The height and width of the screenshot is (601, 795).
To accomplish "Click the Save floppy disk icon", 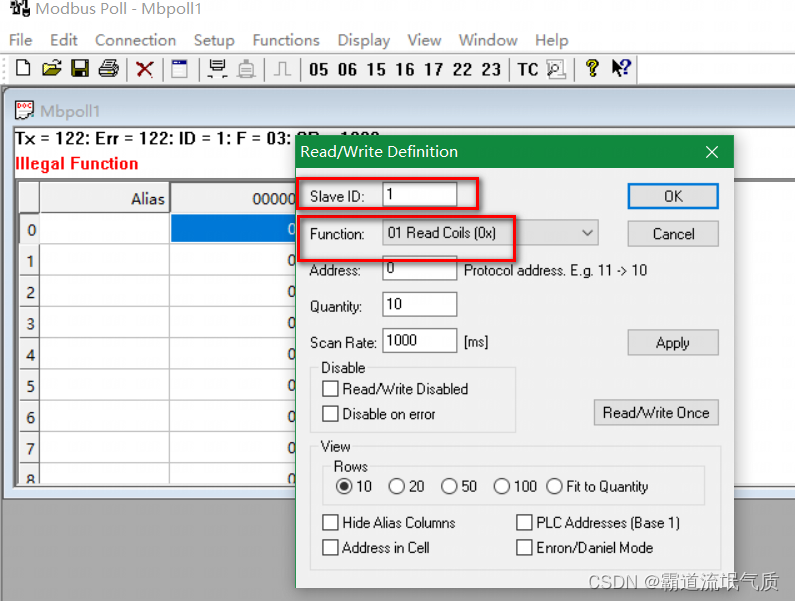I will 80,68.
